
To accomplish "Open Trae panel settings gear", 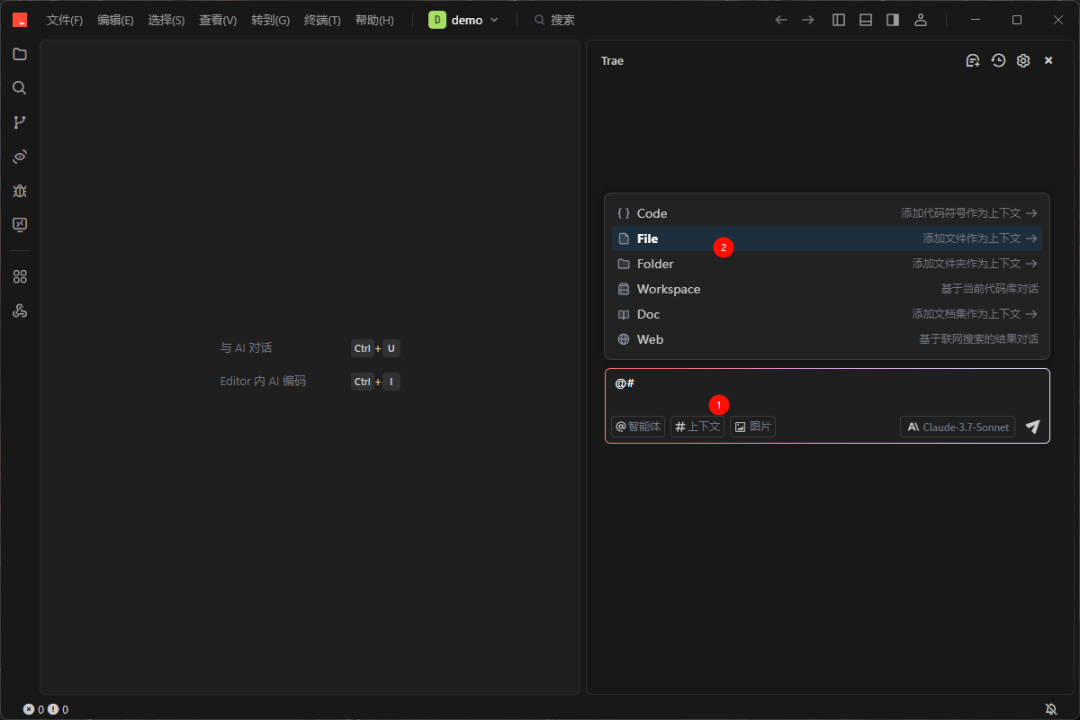I will tap(1023, 61).
